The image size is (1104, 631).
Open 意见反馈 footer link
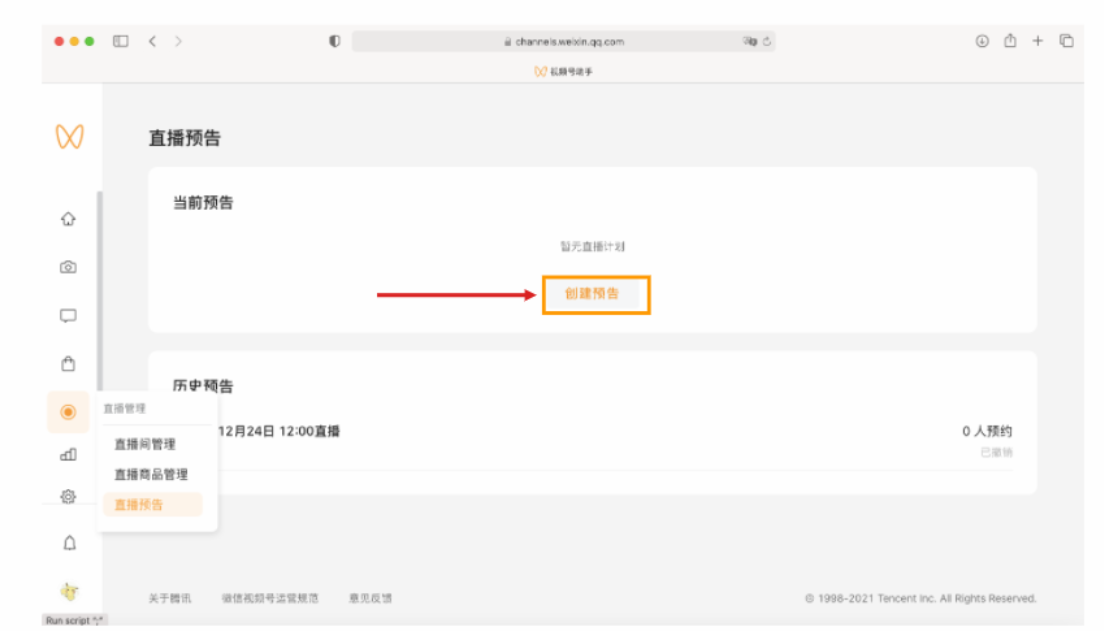tap(370, 598)
